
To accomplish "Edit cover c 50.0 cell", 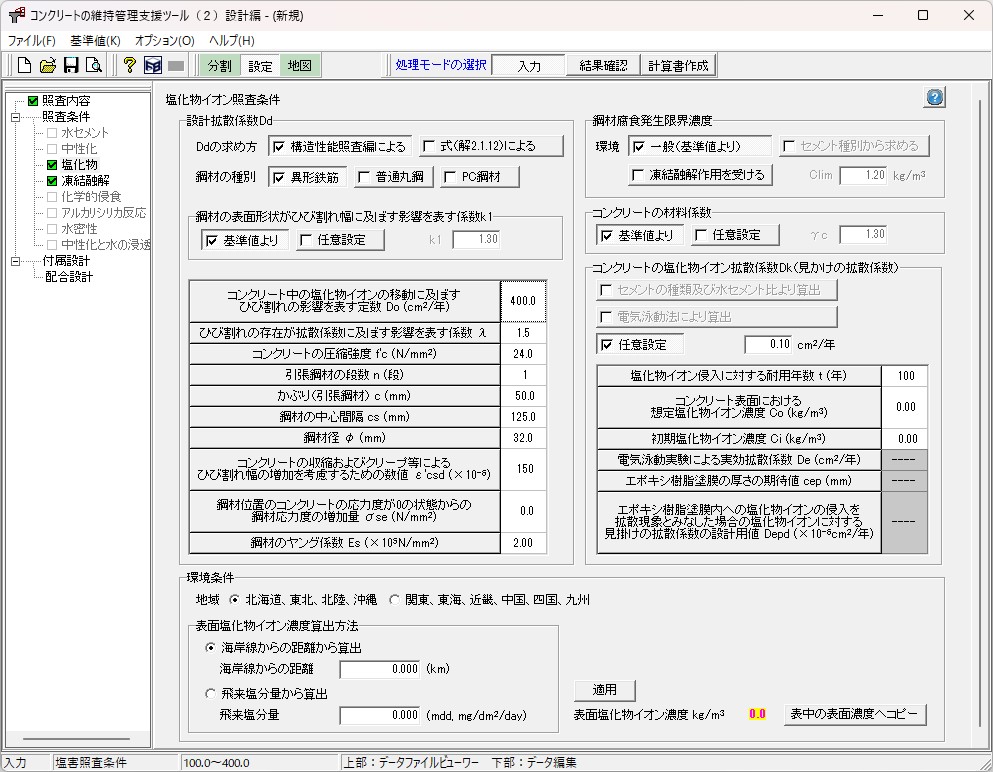I will (x=523, y=396).
